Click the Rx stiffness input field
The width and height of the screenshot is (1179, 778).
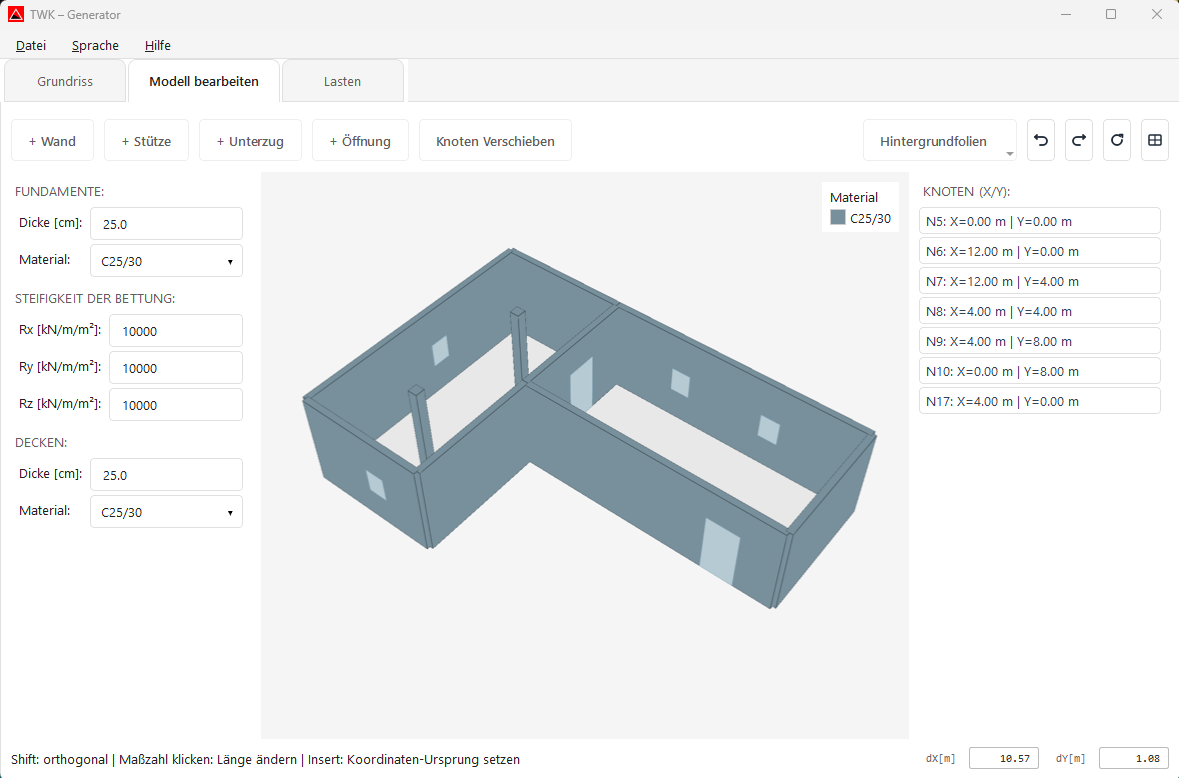(x=175, y=330)
